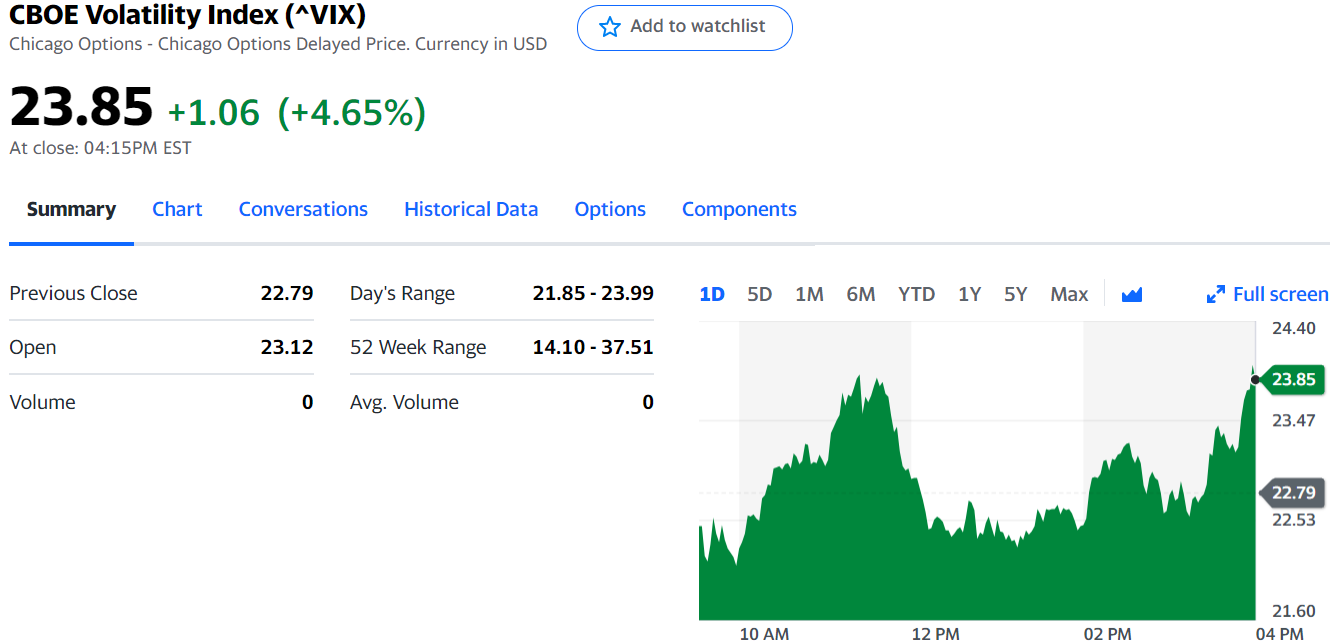Open the Summary tab

point(71,209)
